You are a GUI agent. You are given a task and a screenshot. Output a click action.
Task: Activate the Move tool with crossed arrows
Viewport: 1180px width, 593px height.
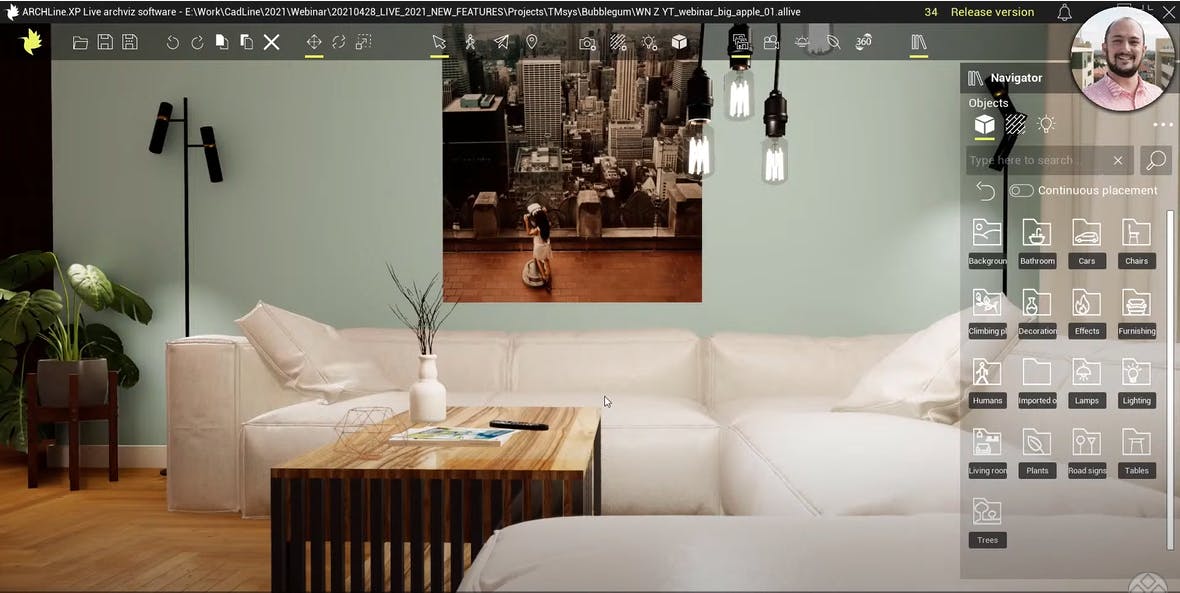pyautogui.click(x=314, y=42)
